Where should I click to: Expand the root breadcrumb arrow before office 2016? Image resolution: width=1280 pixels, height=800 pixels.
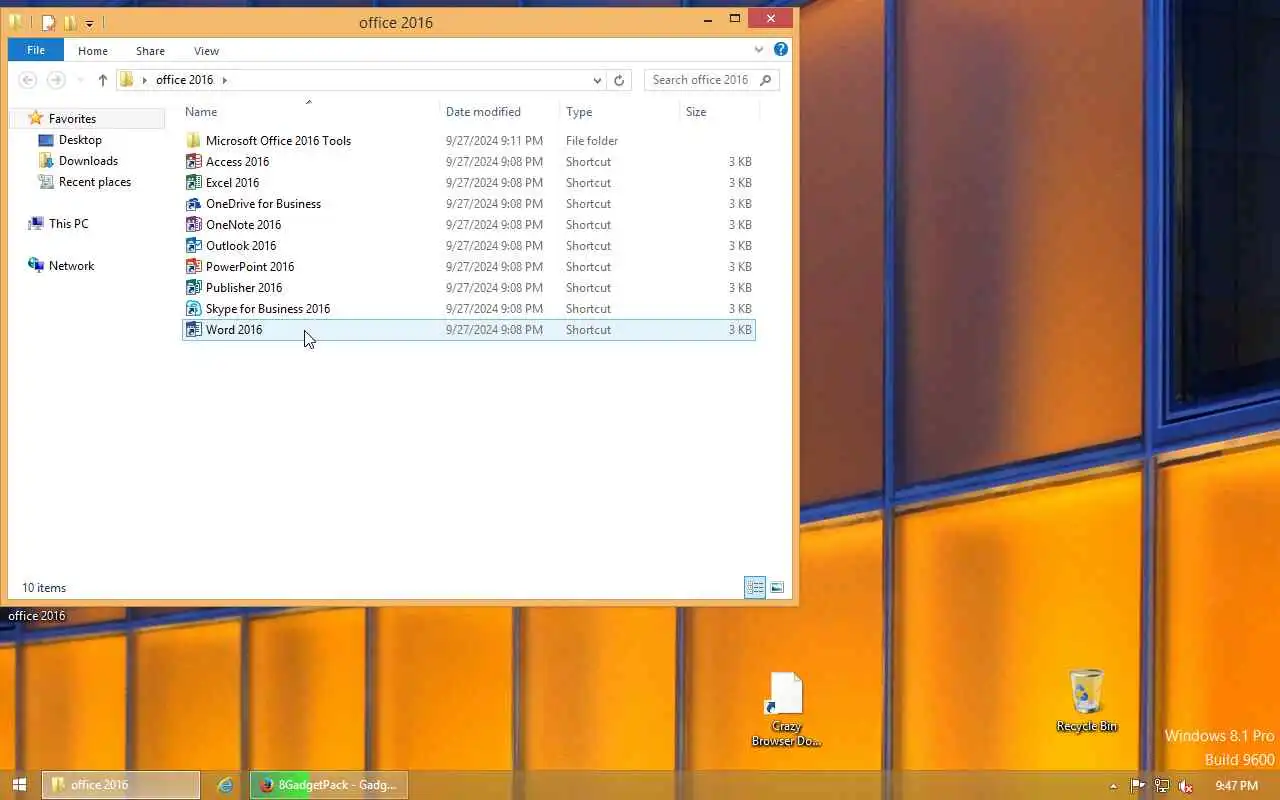coord(145,80)
